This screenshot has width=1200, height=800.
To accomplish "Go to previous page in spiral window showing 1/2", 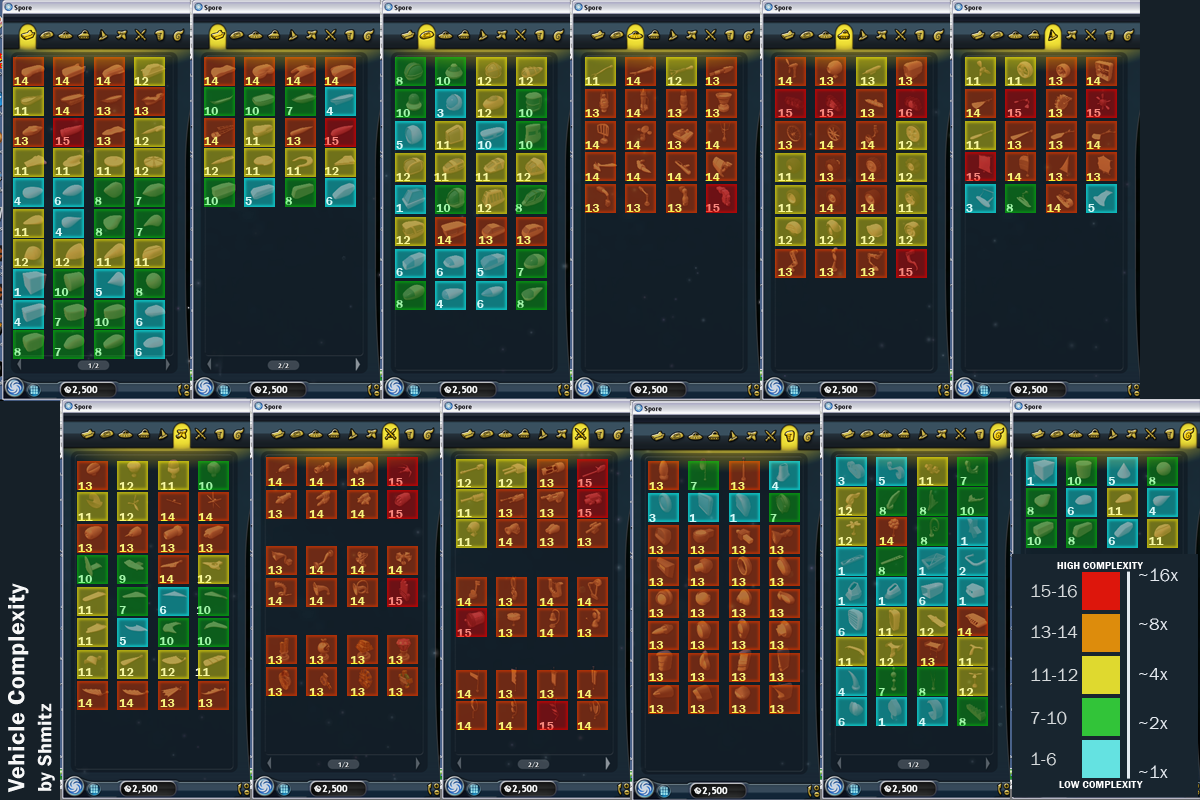I will pos(839,764).
